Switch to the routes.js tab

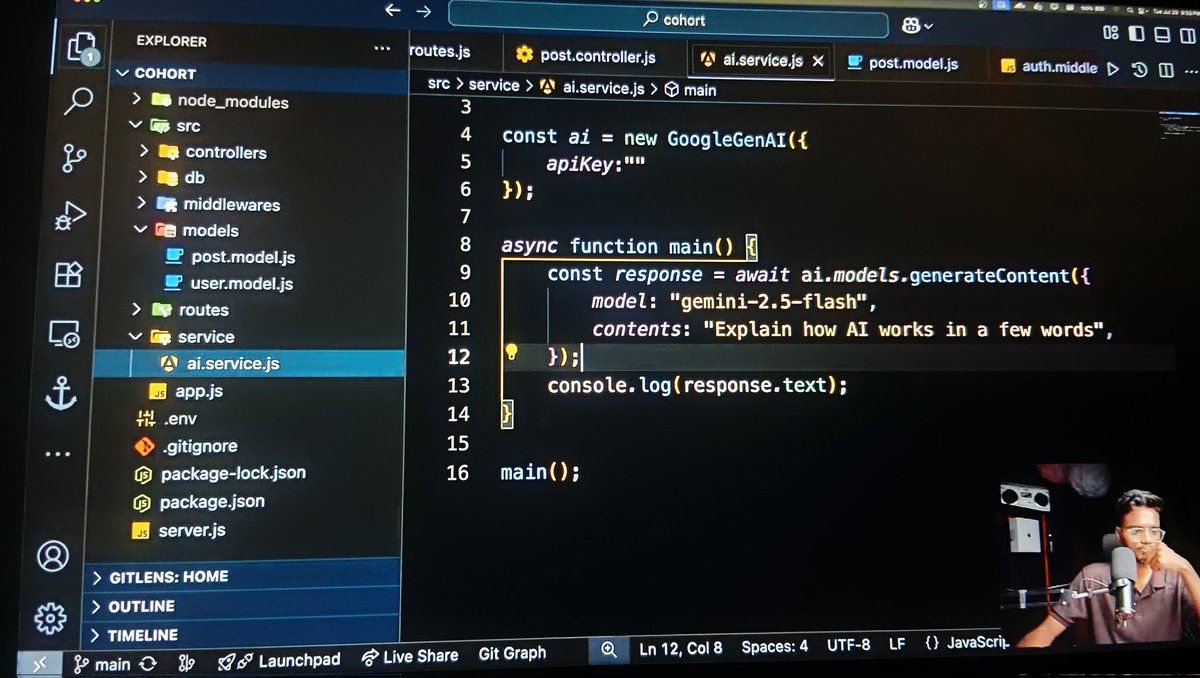click(439, 51)
